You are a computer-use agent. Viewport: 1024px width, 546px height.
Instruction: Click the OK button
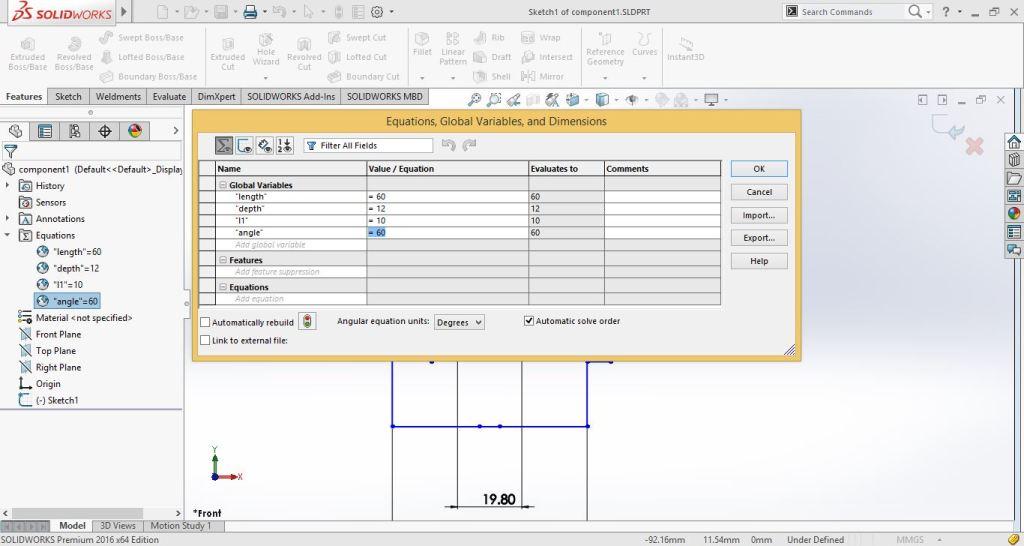(x=759, y=169)
